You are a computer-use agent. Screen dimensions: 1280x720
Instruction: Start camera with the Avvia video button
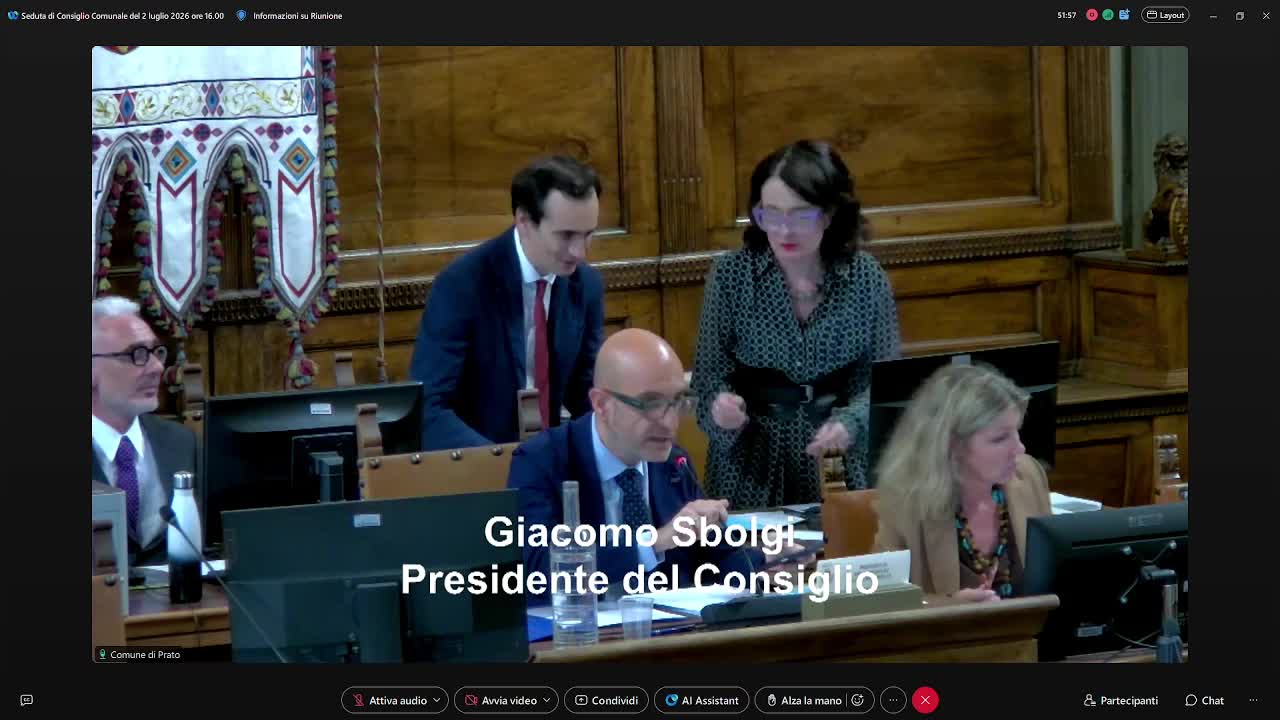click(x=501, y=700)
